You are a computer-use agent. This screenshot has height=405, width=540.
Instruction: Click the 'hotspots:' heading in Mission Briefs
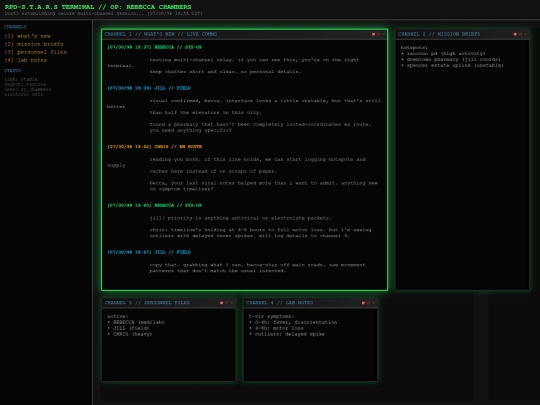coord(414,48)
